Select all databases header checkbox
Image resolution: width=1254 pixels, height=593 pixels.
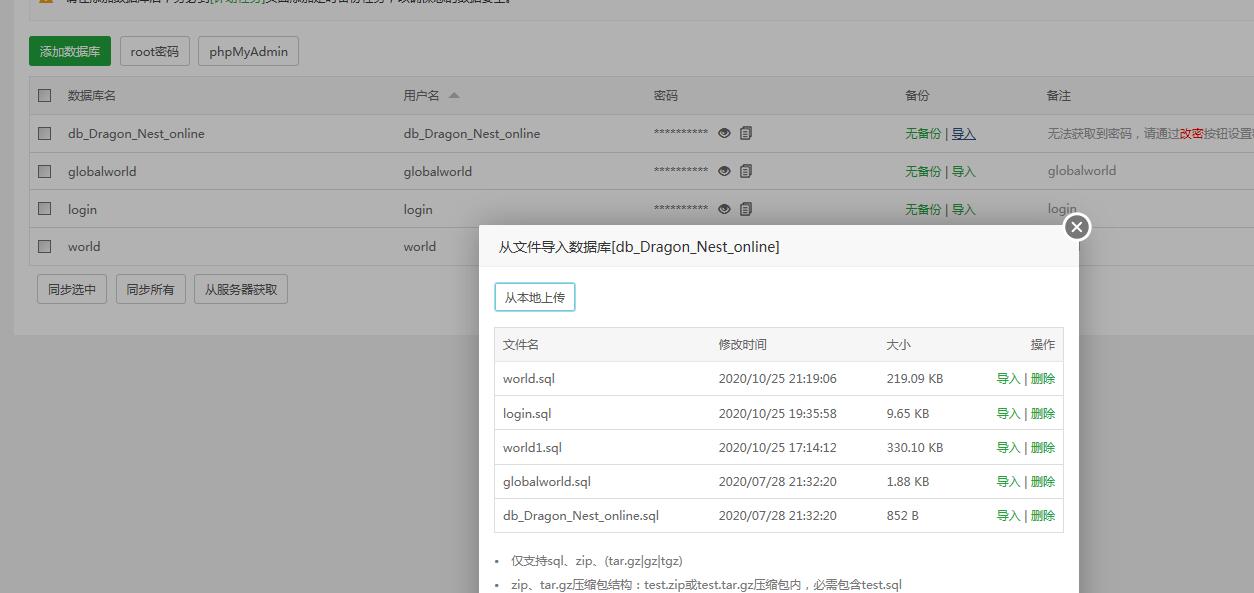point(44,96)
